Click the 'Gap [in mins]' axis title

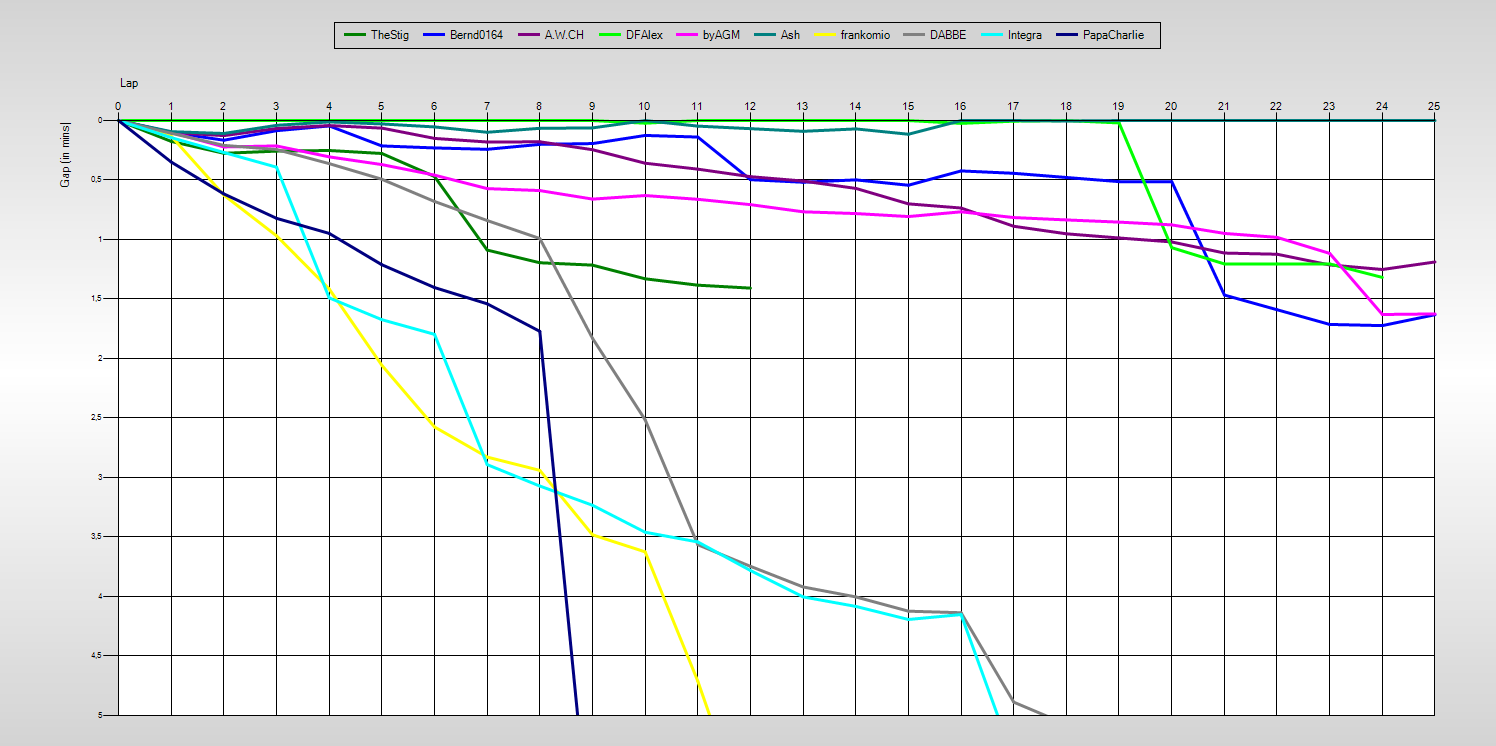pyautogui.click(x=66, y=155)
